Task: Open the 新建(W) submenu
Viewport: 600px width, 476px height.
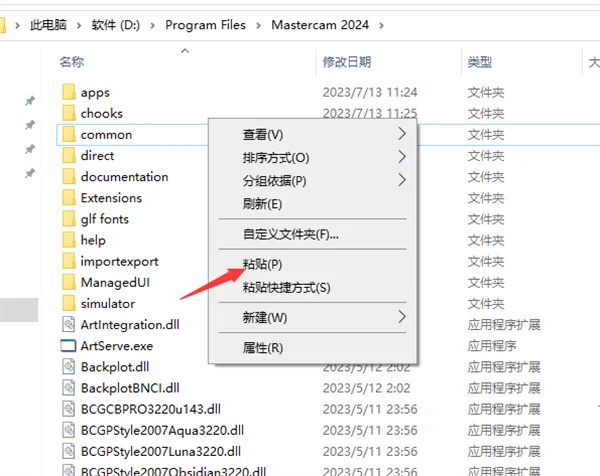Action: click(313, 317)
